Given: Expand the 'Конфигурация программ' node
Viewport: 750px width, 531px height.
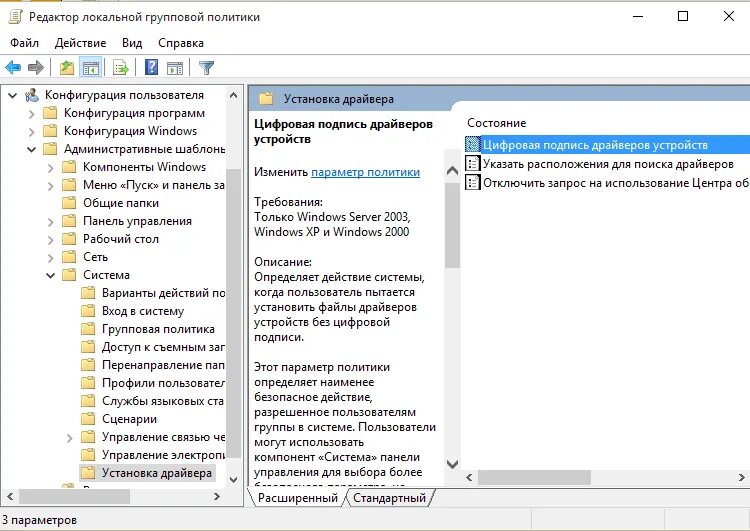Looking at the screenshot, I should [32, 114].
